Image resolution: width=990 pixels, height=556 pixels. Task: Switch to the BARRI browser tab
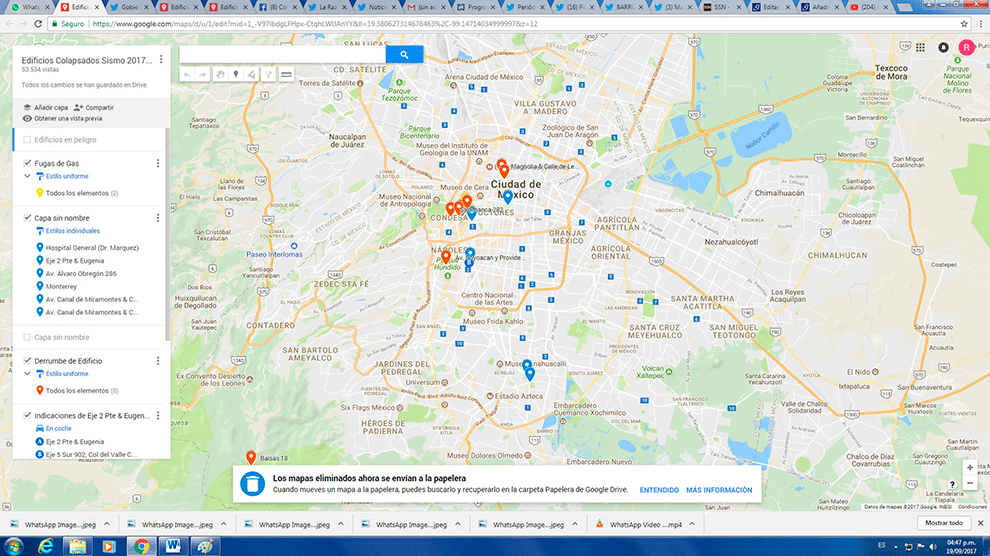pos(624,8)
